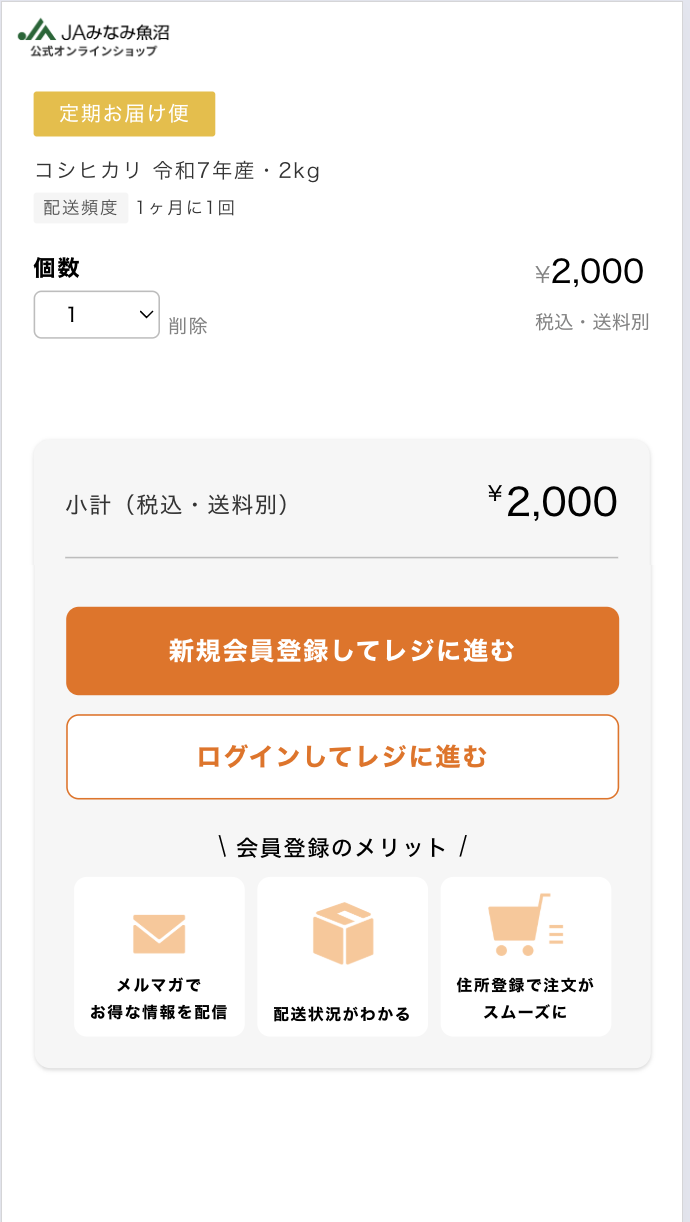Open the 個数 quantity dropdown
The image size is (690, 1222).
(x=96, y=314)
